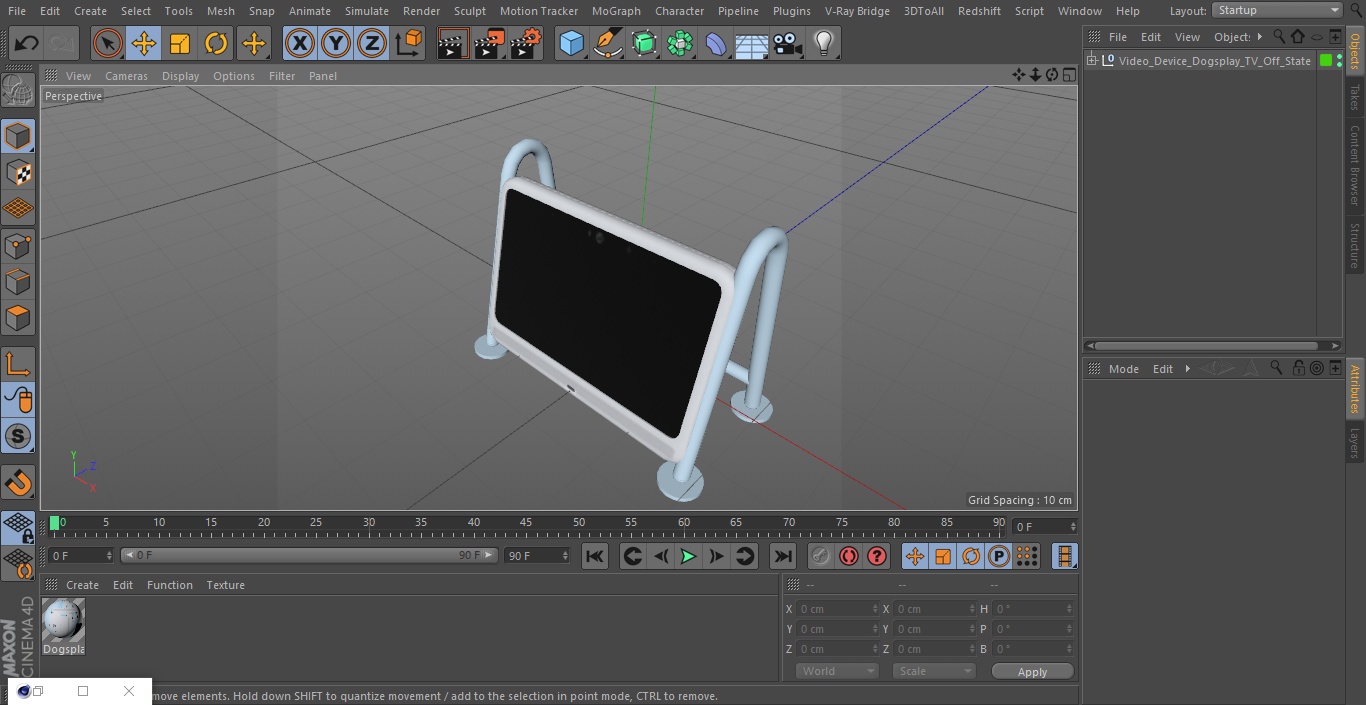
Task: Activate the Scale tool
Action: click(180, 44)
